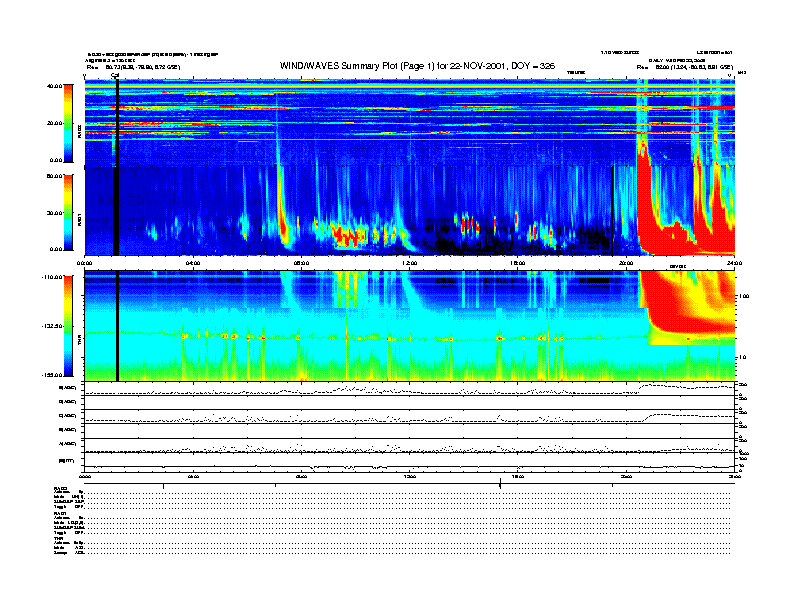The height and width of the screenshot is (612, 792).
Task: Select the 20.00 label on RAD2 scale
Action: [x=54, y=123]
